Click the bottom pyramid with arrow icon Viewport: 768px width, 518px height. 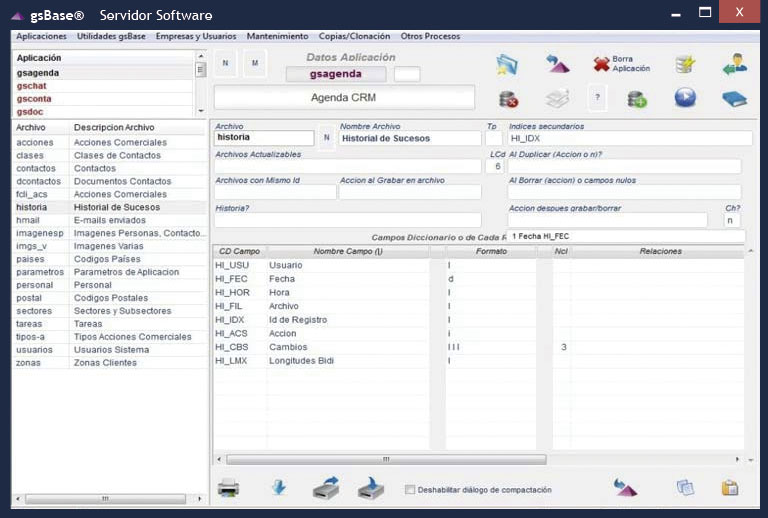point(625,487)
